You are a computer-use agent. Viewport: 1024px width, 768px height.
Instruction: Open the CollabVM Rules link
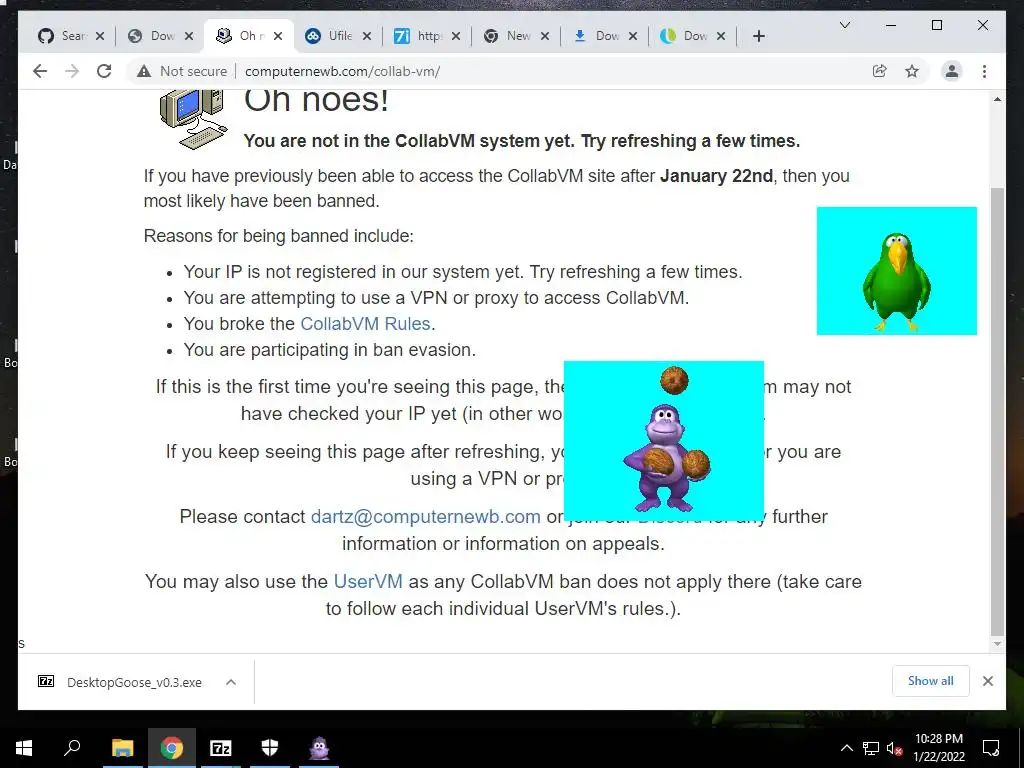coord(365,324)
